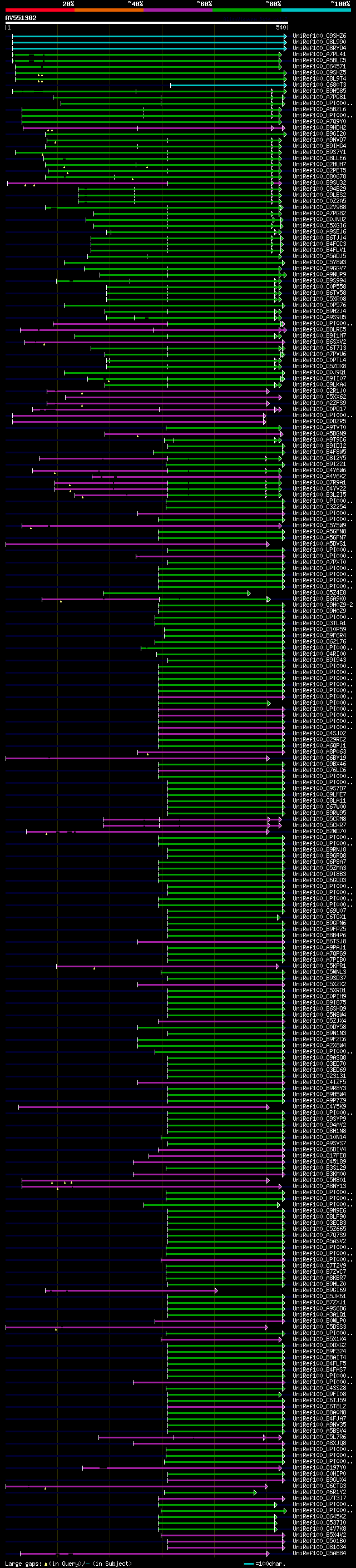Select hit label UniRef100_B2WD70

point(319,831)
